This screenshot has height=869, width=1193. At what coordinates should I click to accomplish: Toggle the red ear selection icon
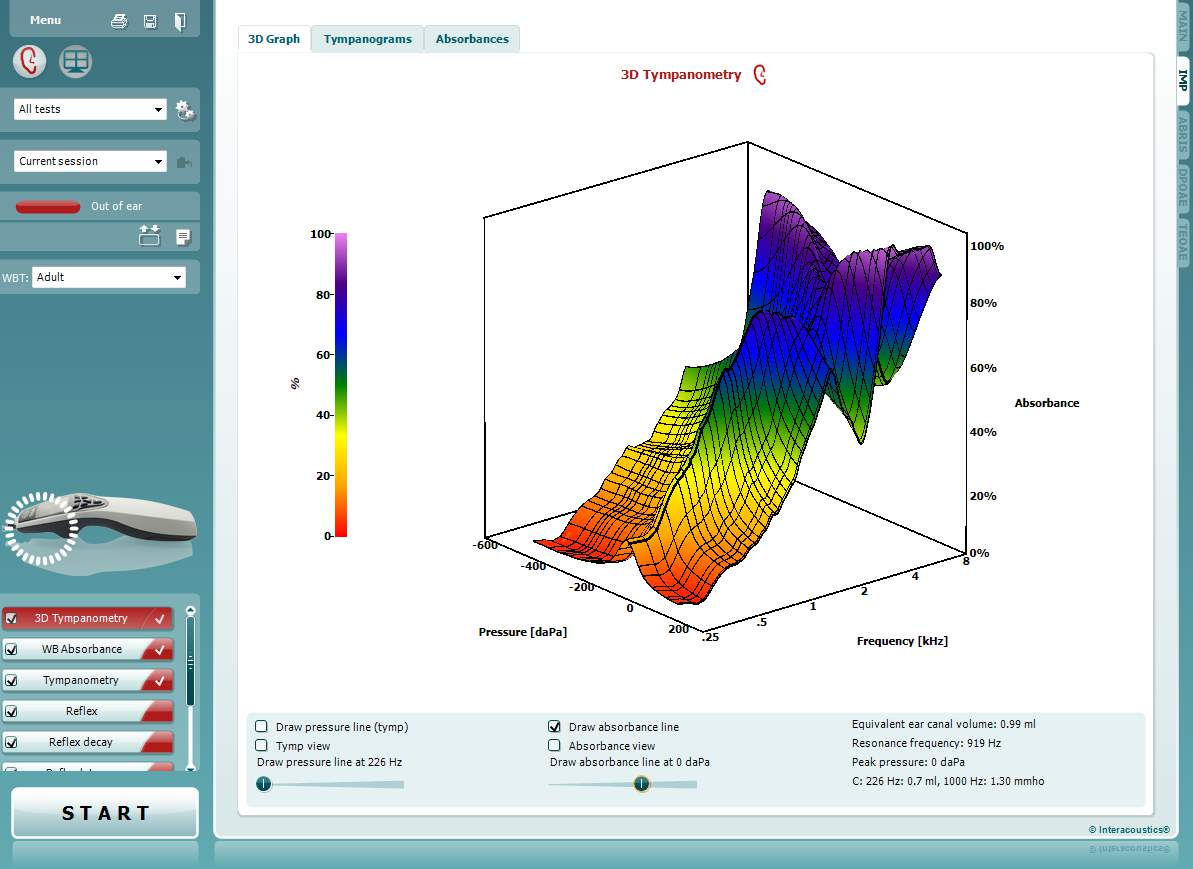click(30, 62)
